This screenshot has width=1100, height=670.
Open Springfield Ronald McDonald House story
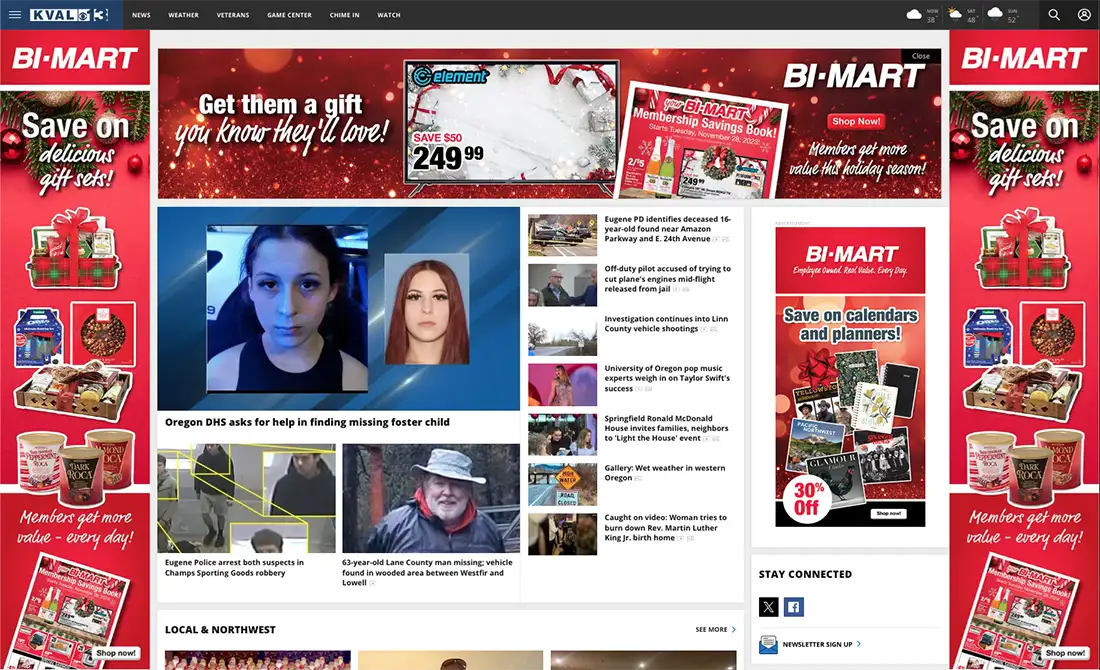pos(666,428)
